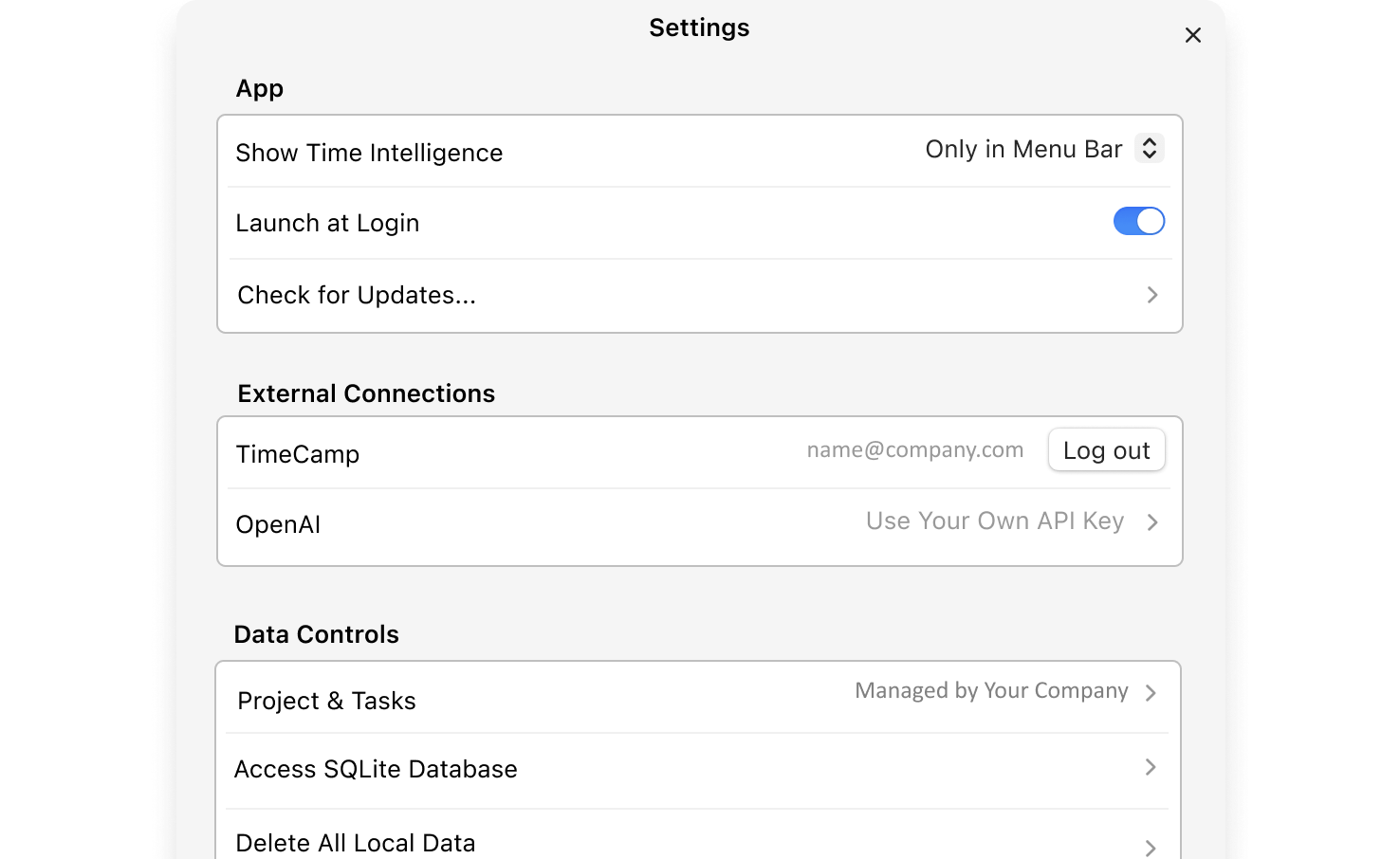Open the Only in Menu Bar dropdown

(x=1023, y=150)
